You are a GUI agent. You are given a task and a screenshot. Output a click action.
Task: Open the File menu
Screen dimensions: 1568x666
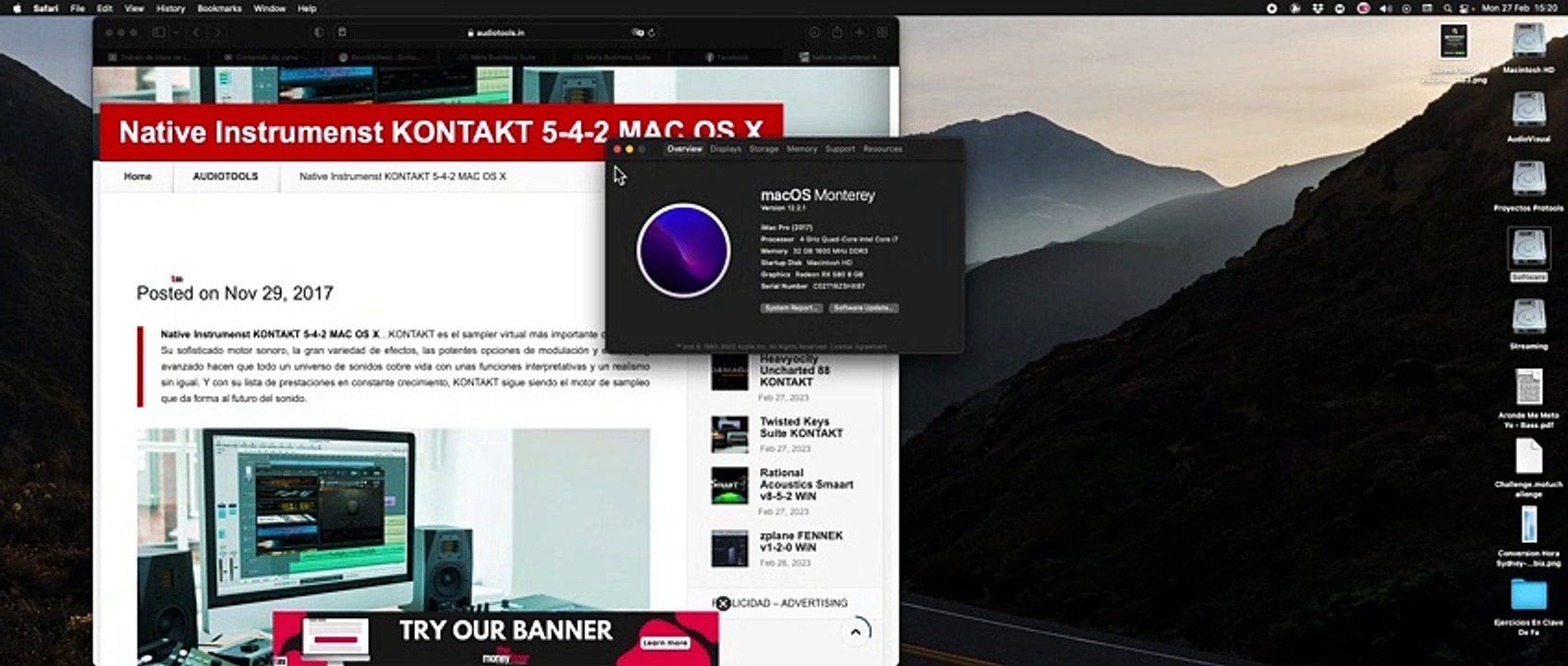tap(78, 8)
